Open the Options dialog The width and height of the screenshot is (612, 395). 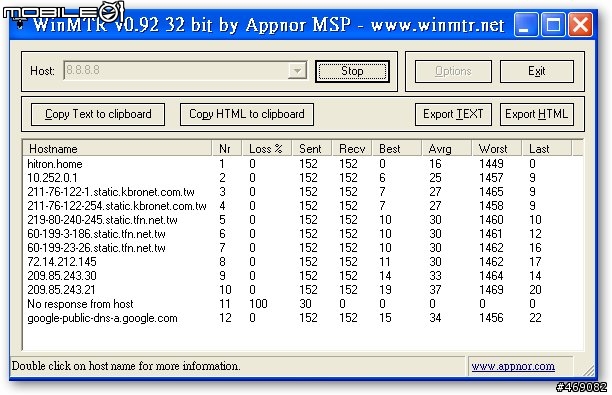click(453, 71)
